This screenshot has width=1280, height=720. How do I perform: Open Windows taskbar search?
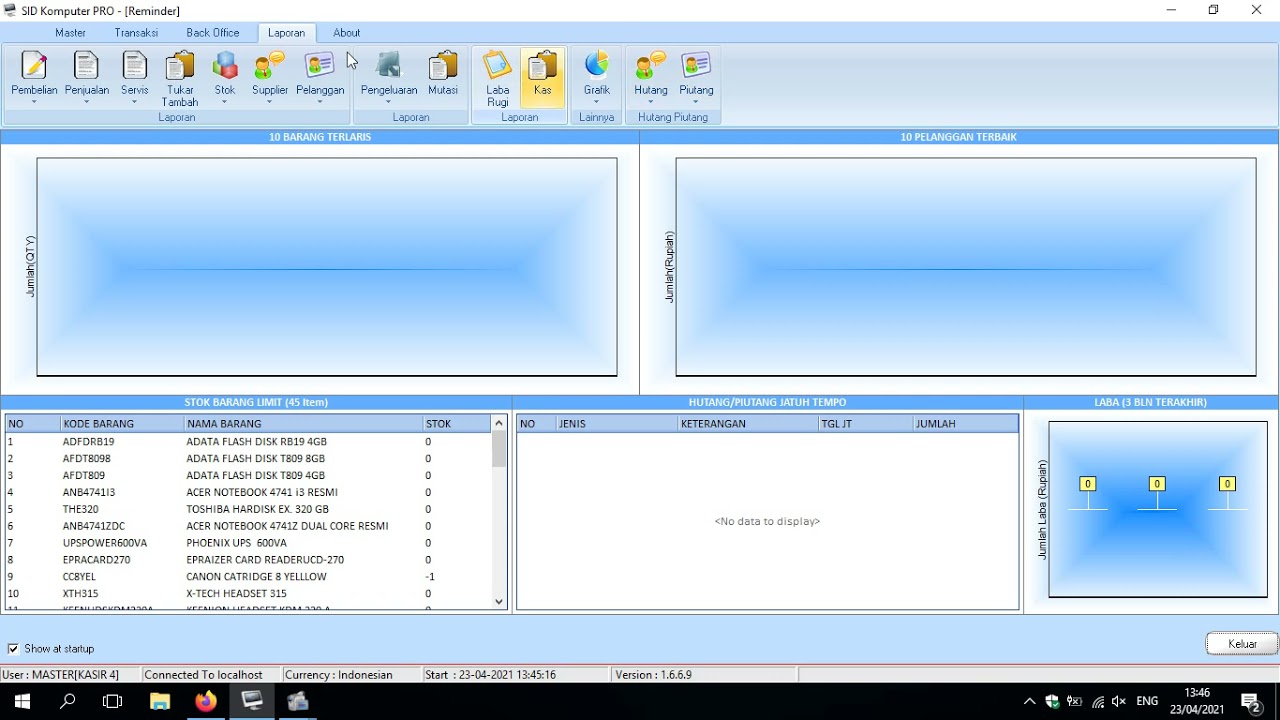coord(68,702)
